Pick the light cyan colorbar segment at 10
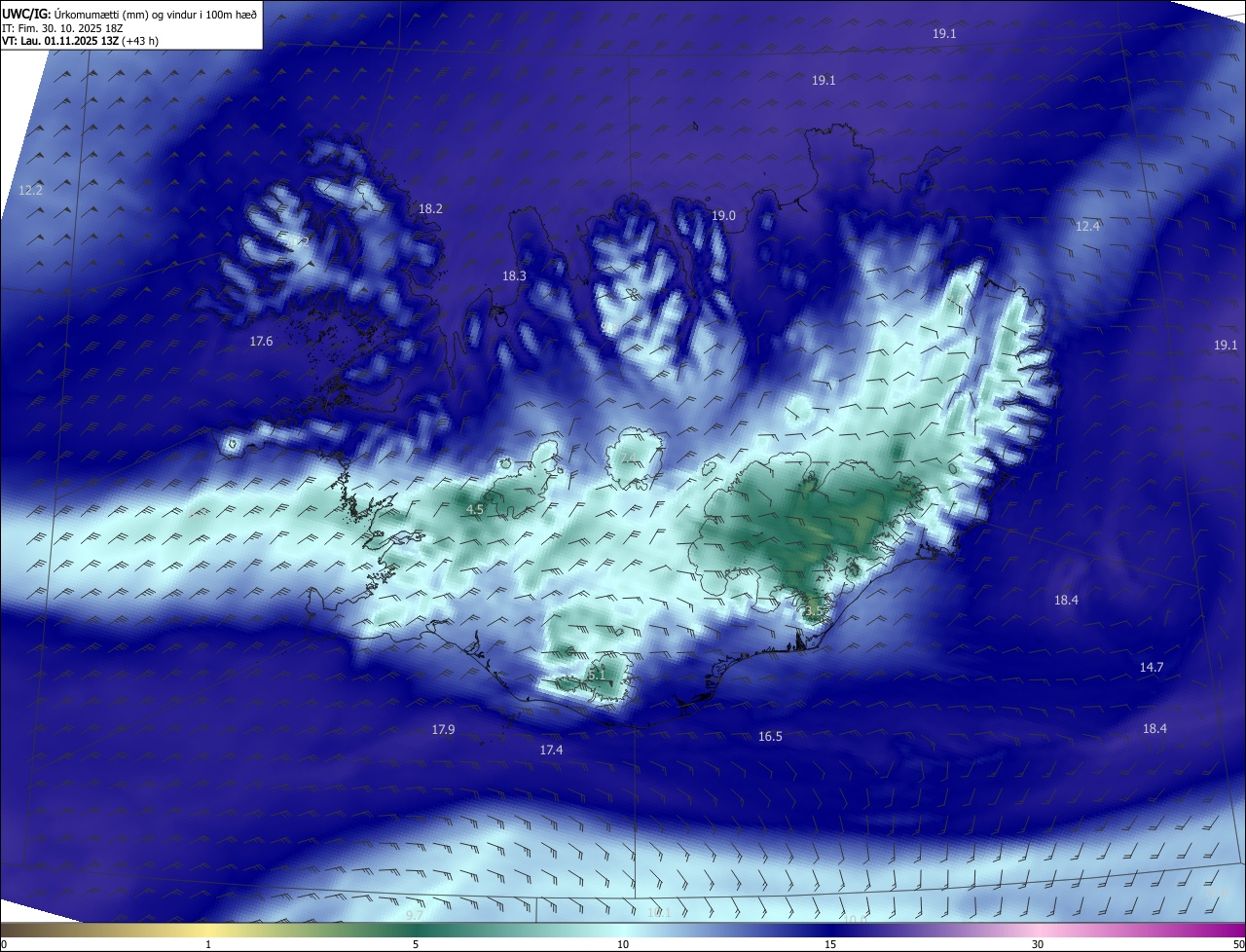1246x952 pixels. (x=623, y=931)
